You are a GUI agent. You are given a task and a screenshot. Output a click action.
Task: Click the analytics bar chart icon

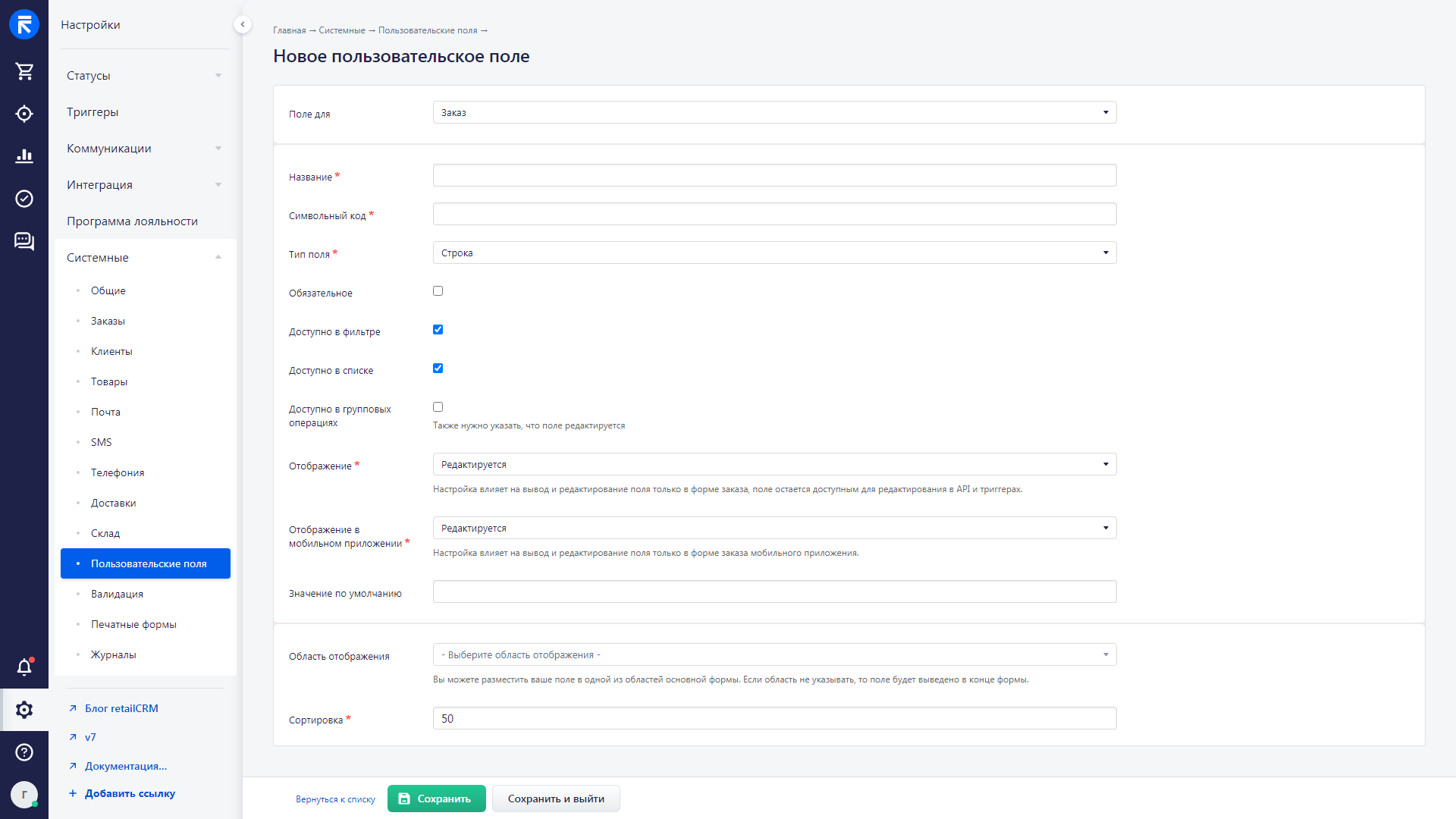click(24, 156)
